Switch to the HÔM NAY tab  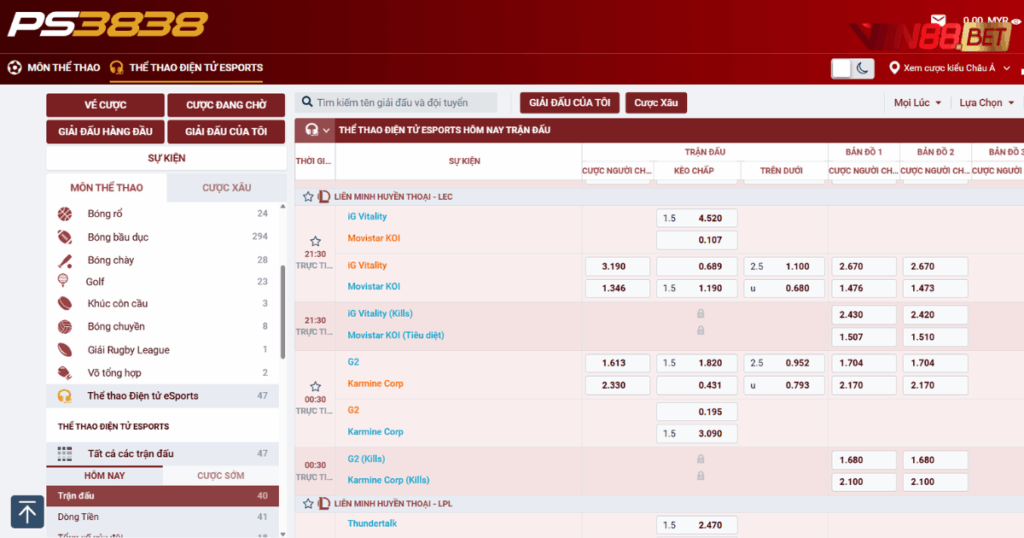tap(104, 475)
